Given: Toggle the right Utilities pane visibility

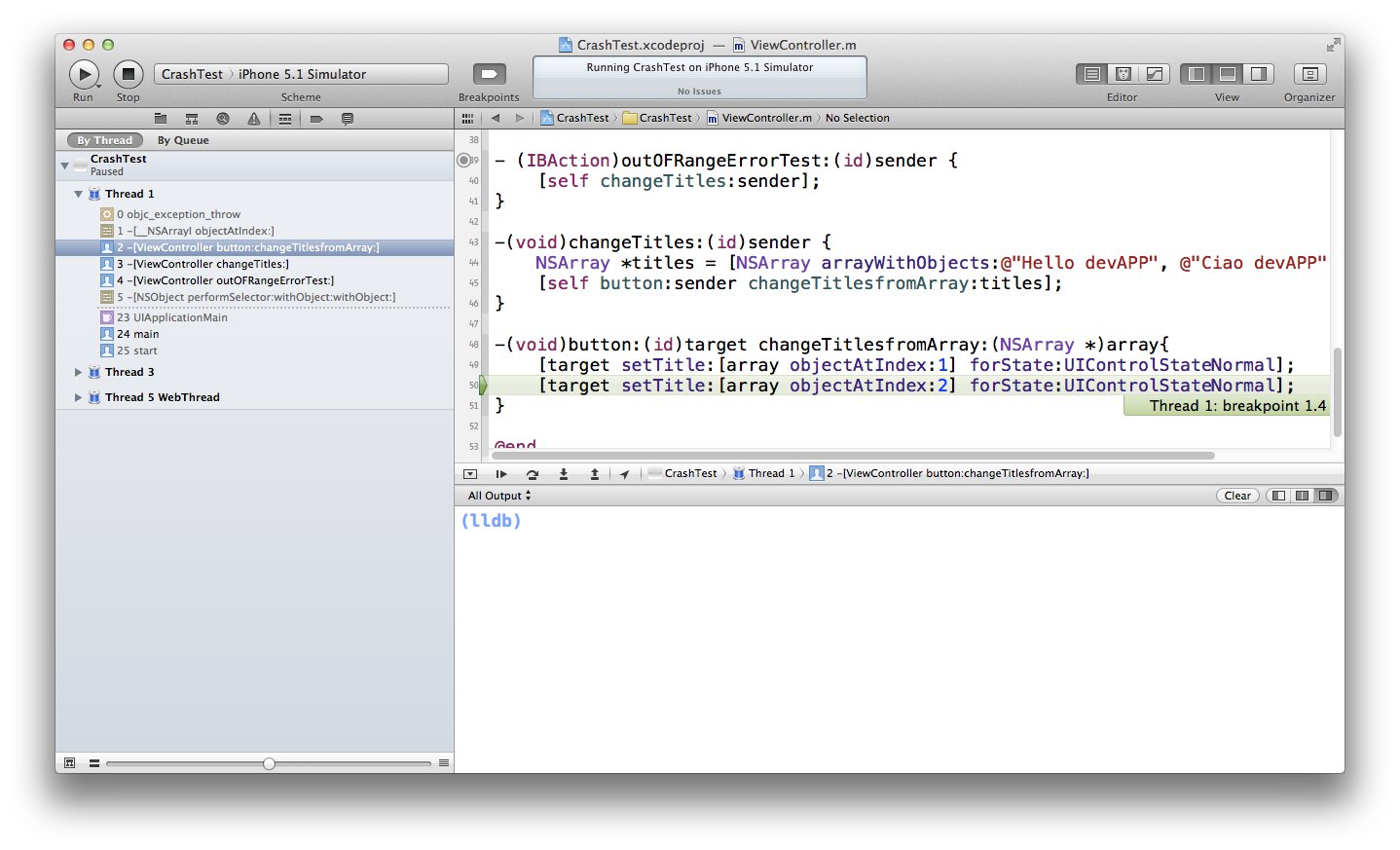Looking at the screenshot, I should click(1258, 74).
